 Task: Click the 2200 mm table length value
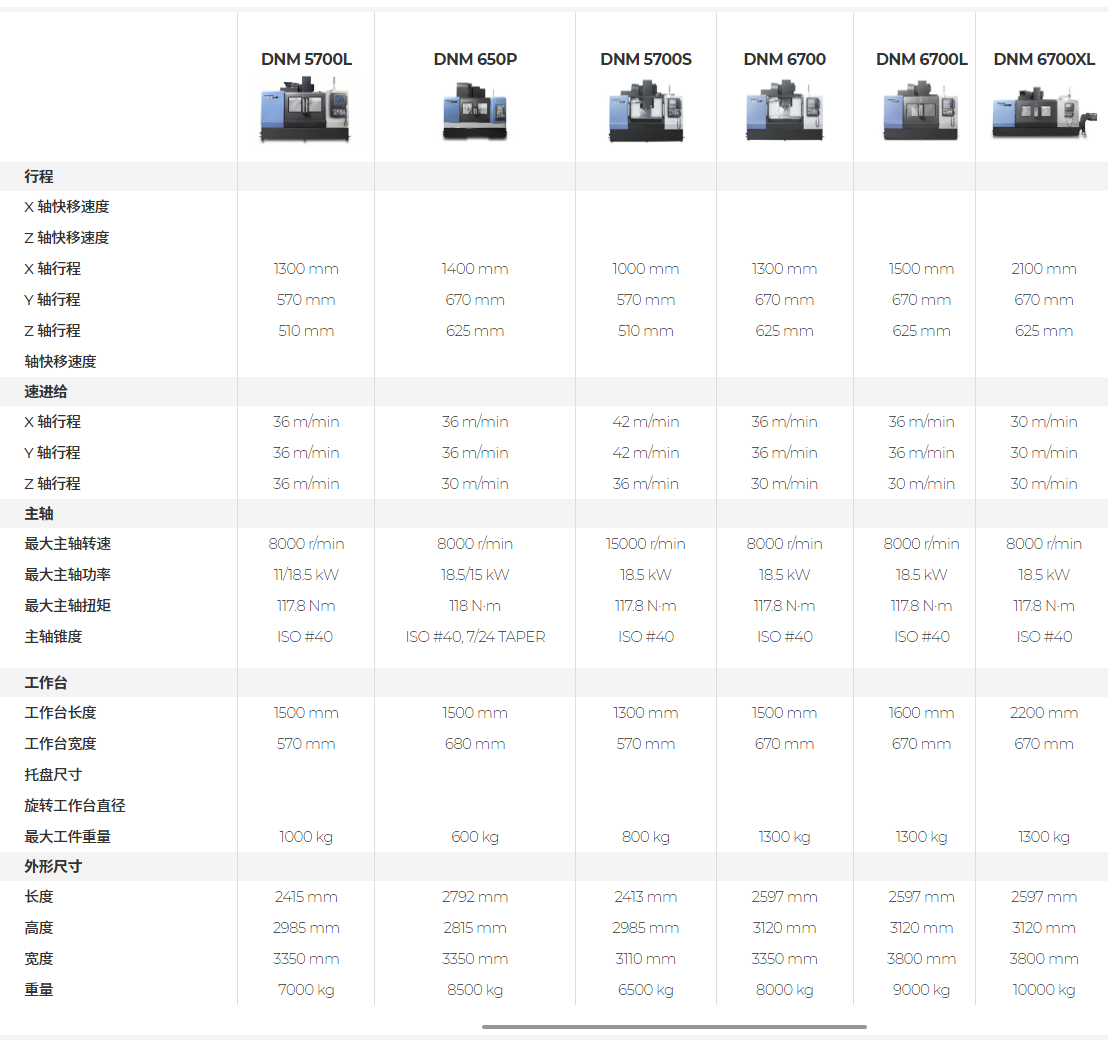(x=1044, y=713)
